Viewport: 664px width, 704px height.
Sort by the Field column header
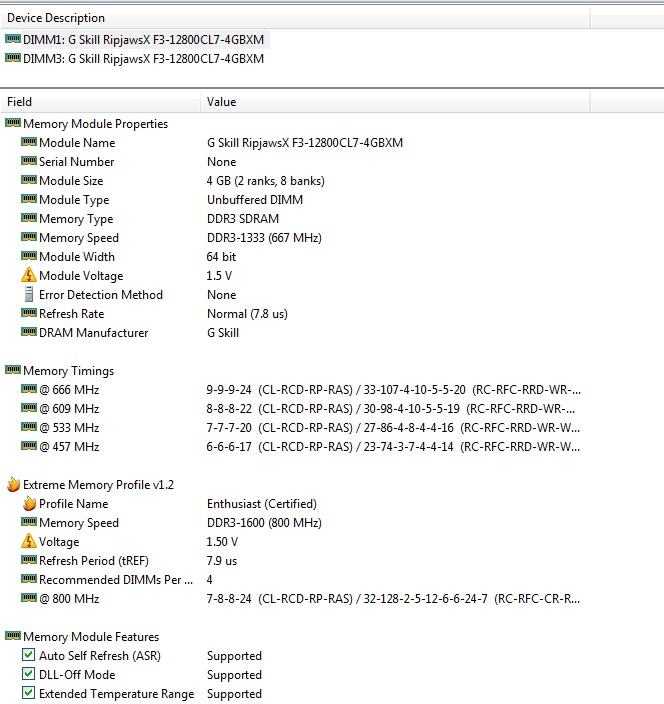pos(101,102)
